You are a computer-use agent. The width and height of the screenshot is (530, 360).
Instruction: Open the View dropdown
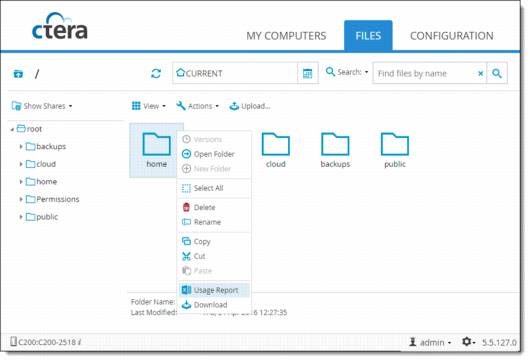(149, 106)
